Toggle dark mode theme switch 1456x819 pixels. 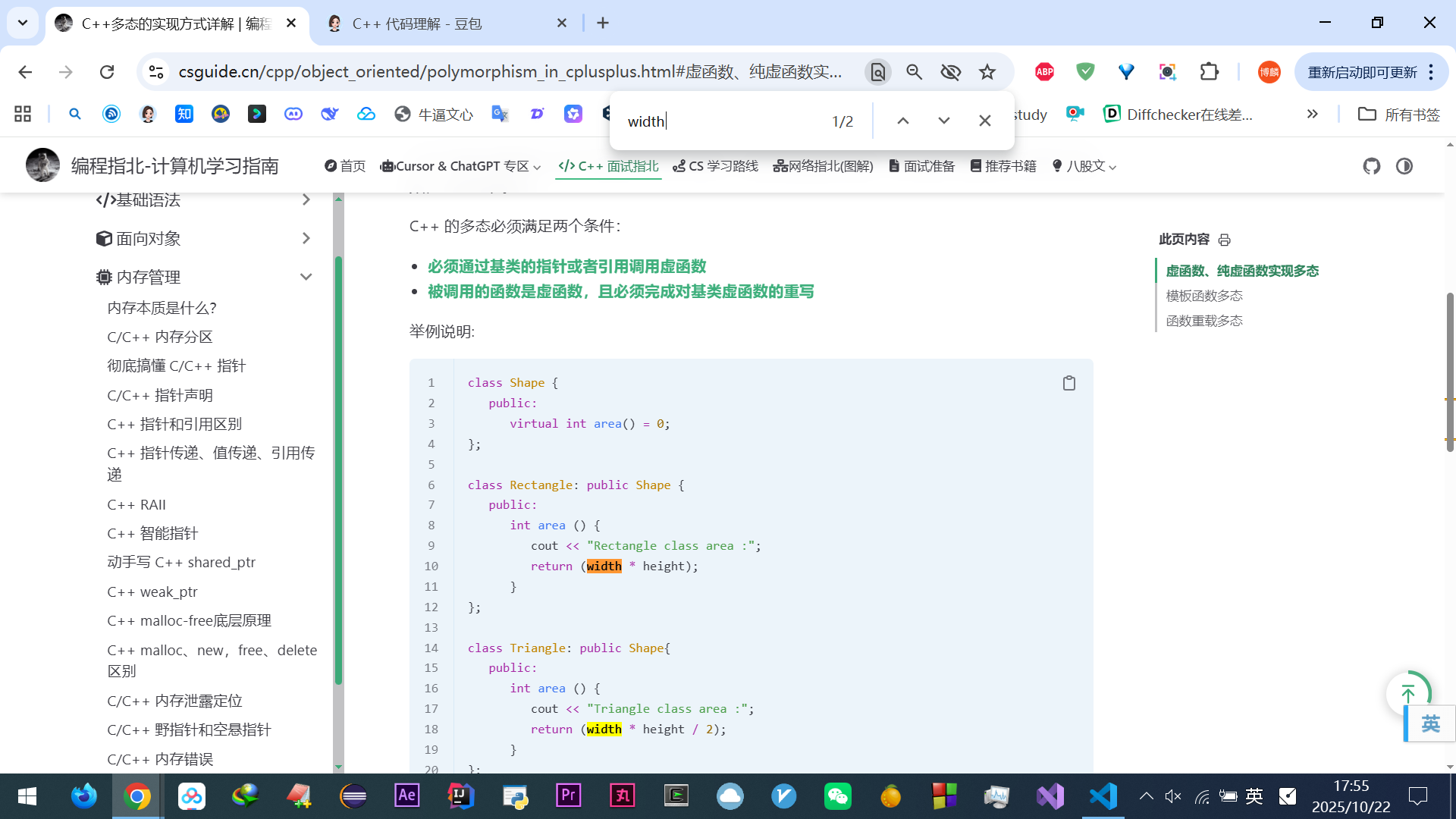(x=1404, y=166)
